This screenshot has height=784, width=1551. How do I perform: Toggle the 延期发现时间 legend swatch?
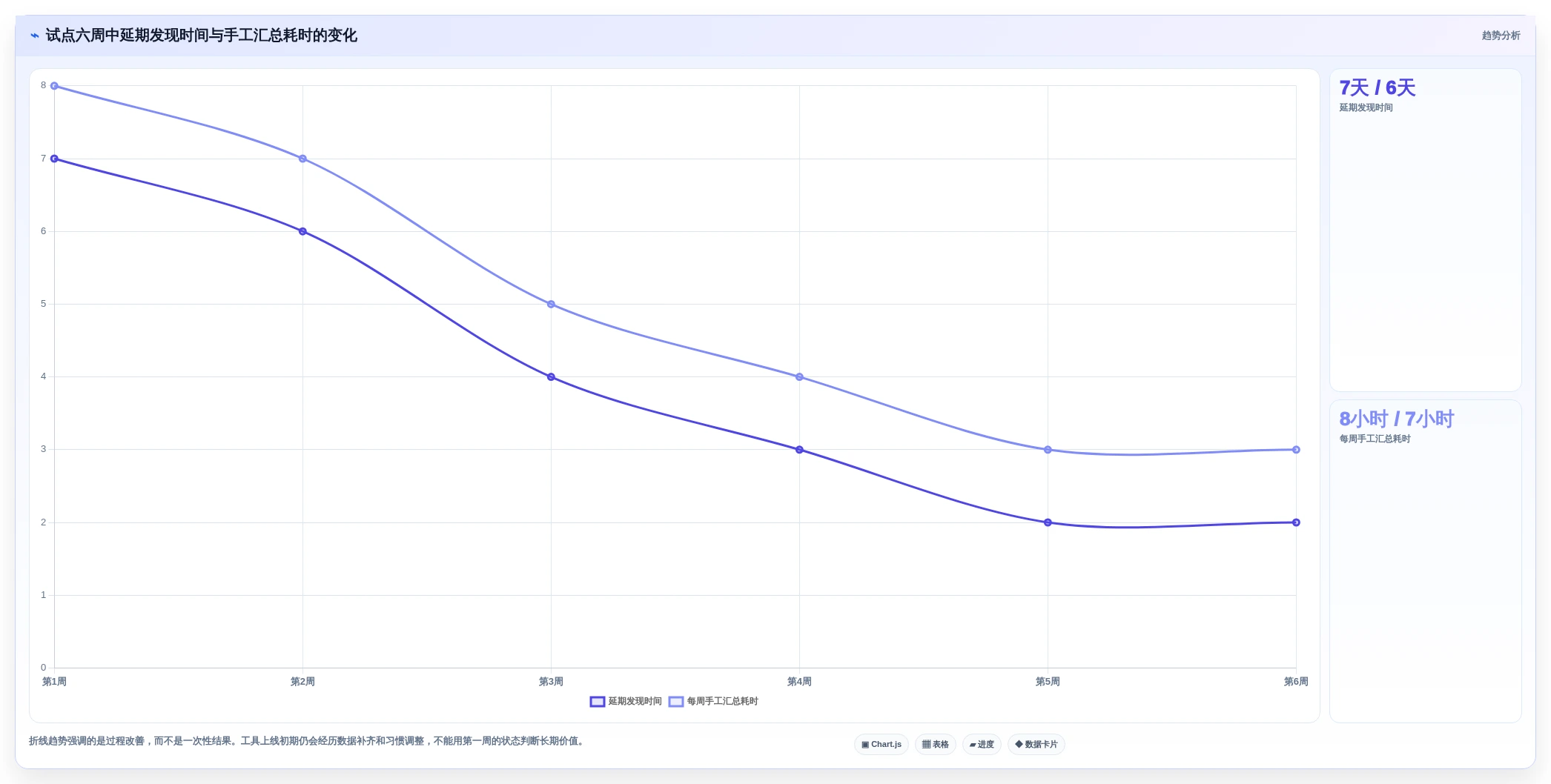[598, 702]
